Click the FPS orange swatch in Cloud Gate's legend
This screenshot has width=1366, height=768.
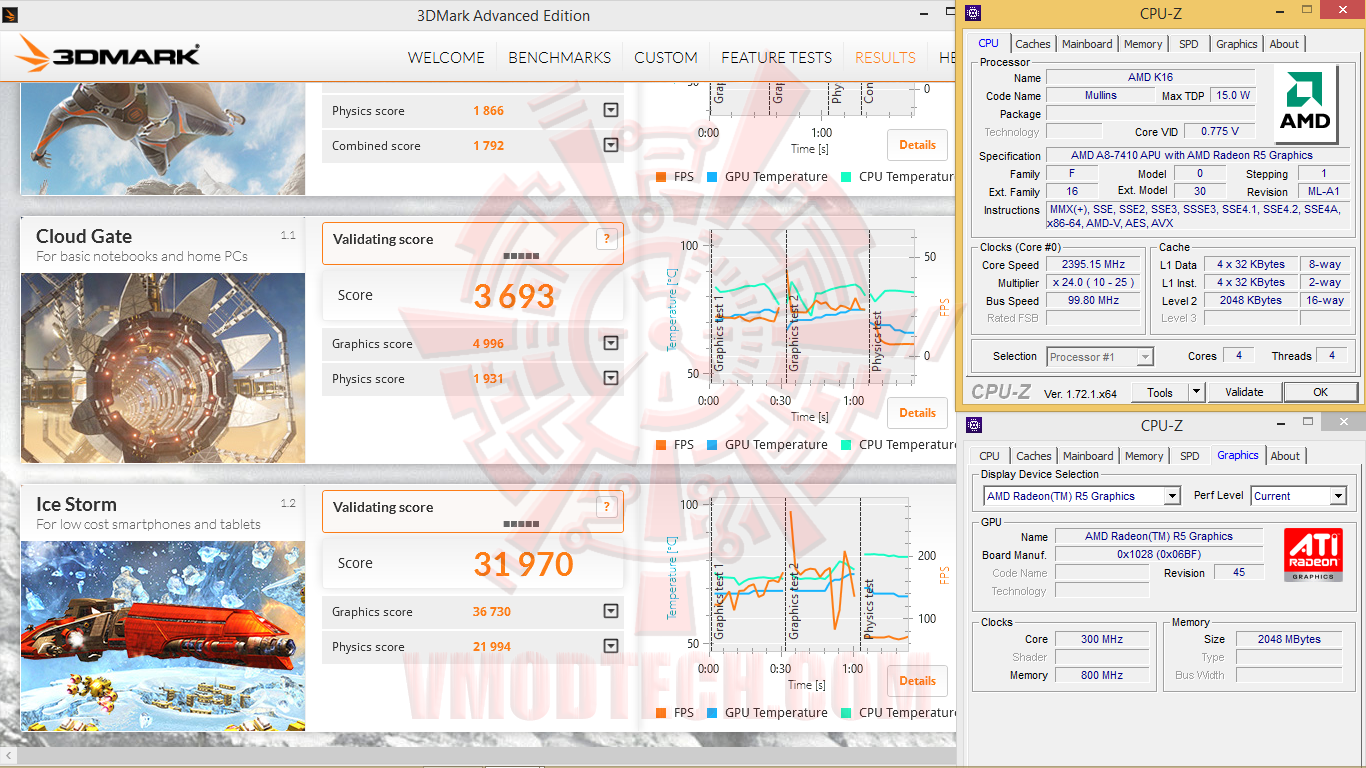click(x=661, y=445)
